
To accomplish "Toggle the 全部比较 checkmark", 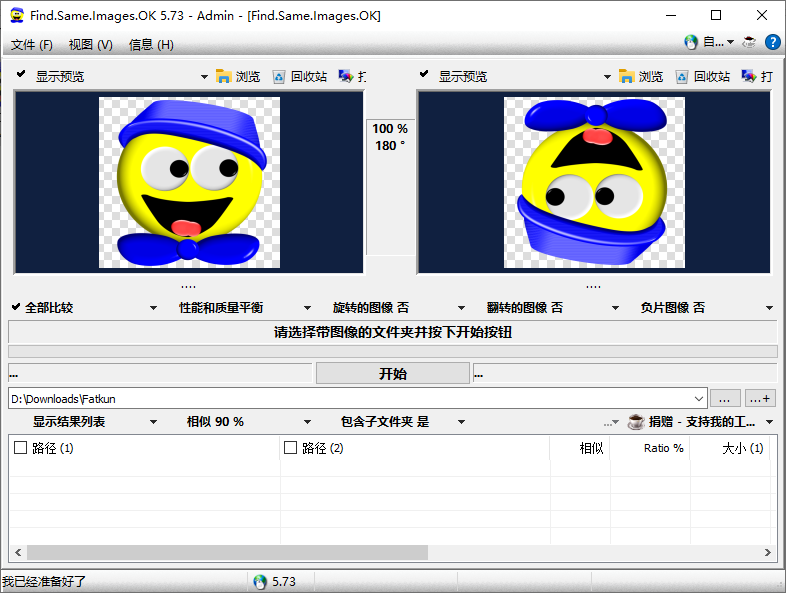I will click(16, 306).
